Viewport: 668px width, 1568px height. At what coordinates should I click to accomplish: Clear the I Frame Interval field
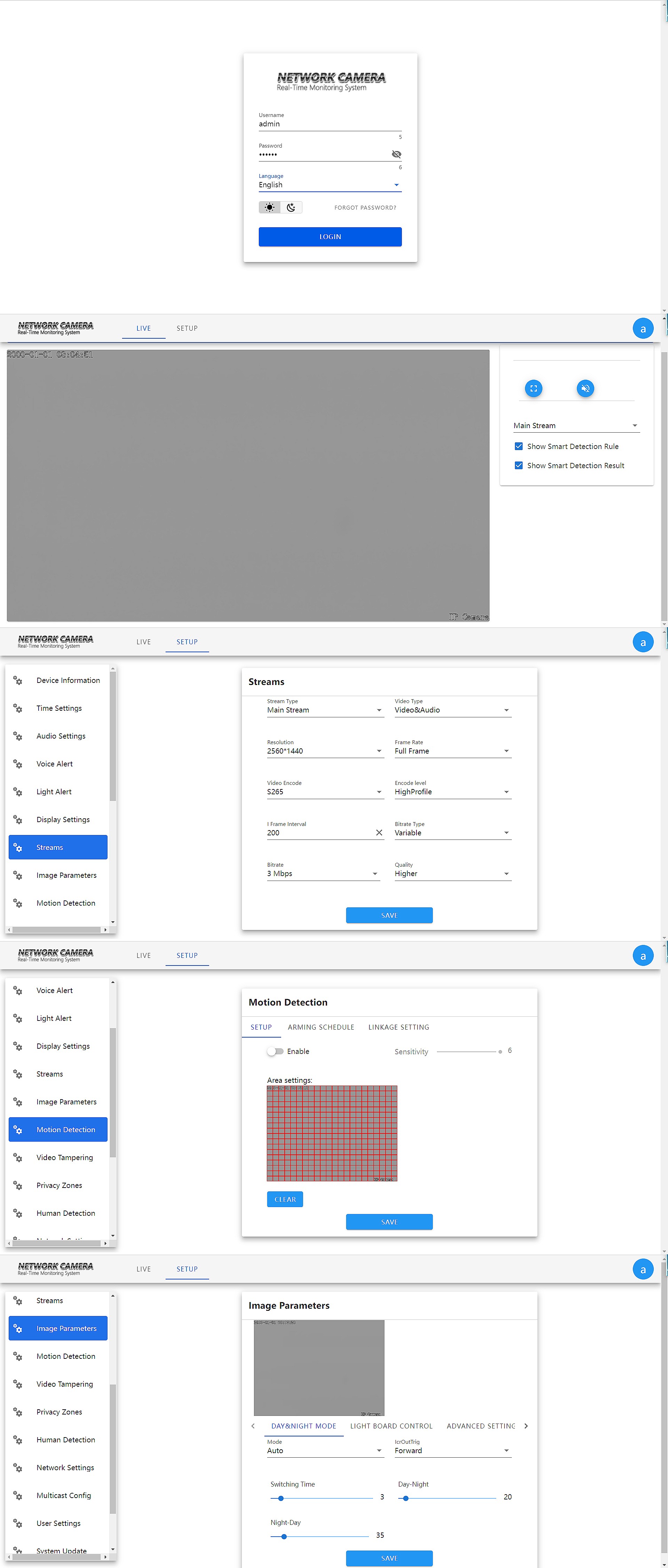point(379,833)
